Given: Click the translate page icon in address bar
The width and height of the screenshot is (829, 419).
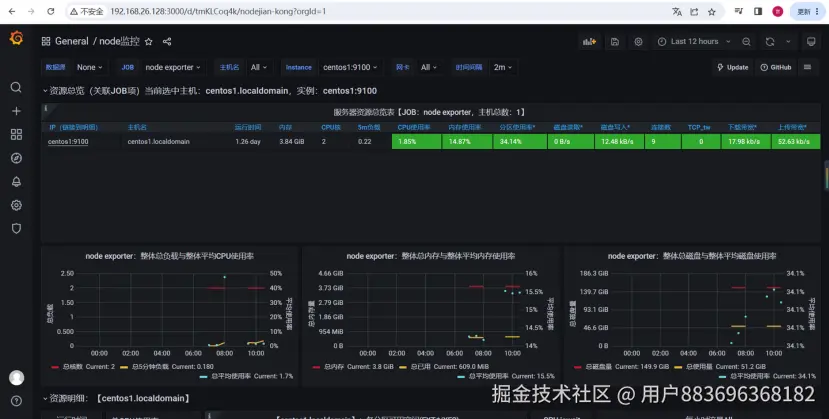Looking at the screenshot, I should pos(677,12).
